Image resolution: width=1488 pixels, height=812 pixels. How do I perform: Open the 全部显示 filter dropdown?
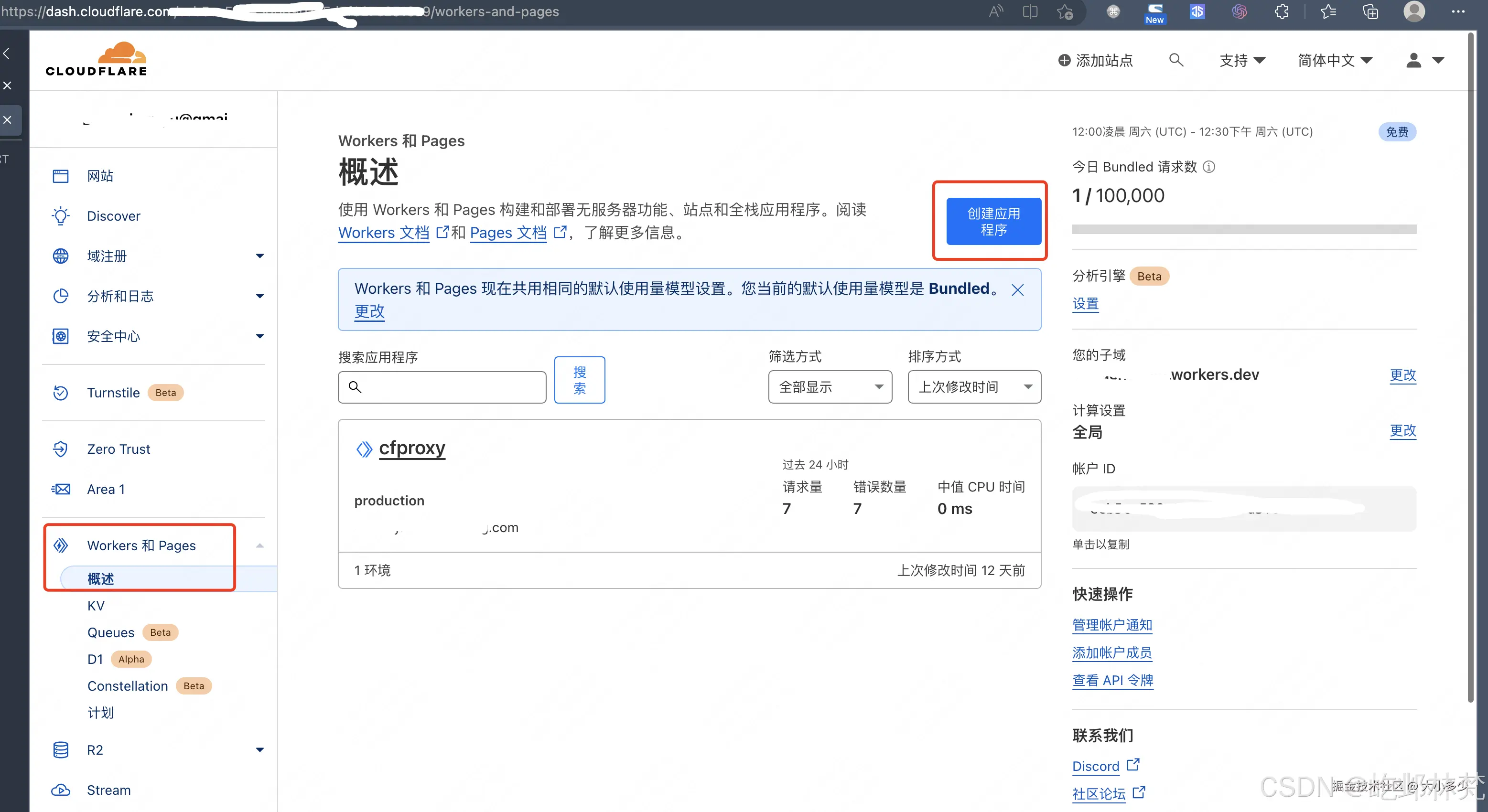[830, 386]
